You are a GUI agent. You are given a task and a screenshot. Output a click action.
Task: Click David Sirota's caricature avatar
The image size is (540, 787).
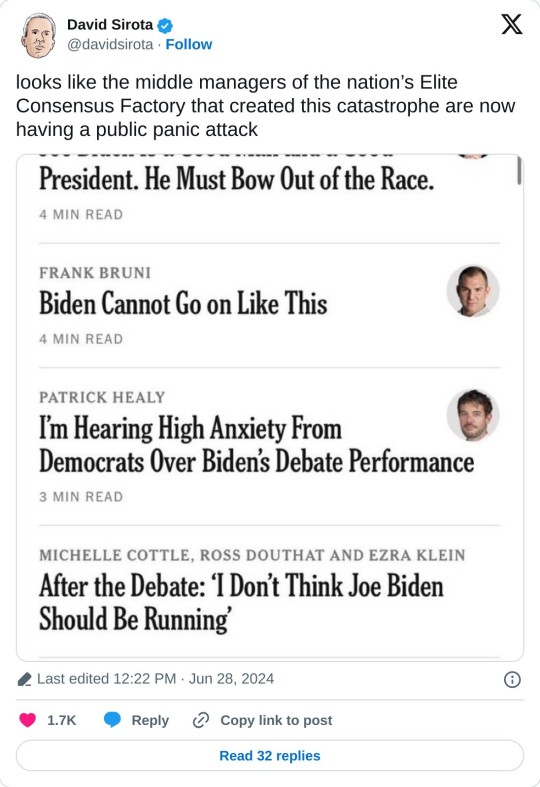point(38,35)
